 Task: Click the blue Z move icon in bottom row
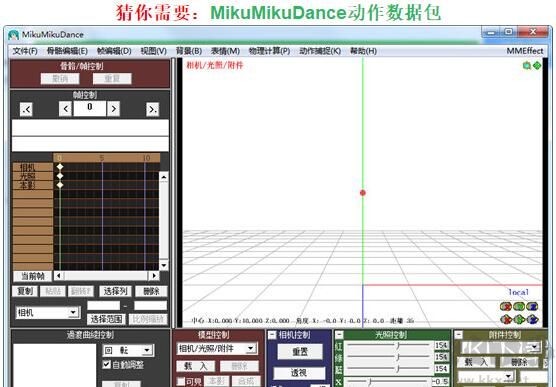(x=532, y=320)
